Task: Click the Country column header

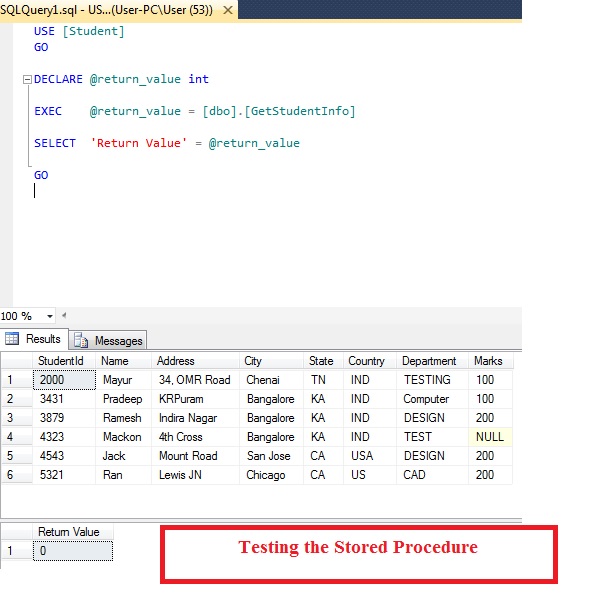Action: pos(370,361)
